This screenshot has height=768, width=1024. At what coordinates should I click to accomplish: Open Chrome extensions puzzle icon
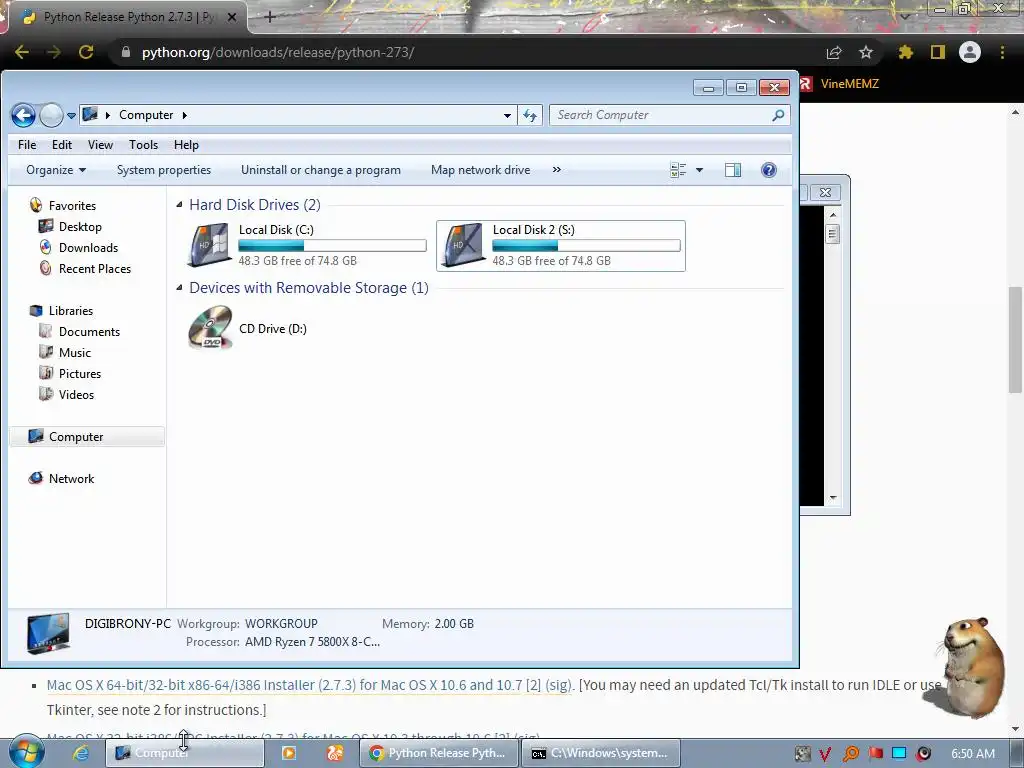pyautogui.click(x=906, y=52)
